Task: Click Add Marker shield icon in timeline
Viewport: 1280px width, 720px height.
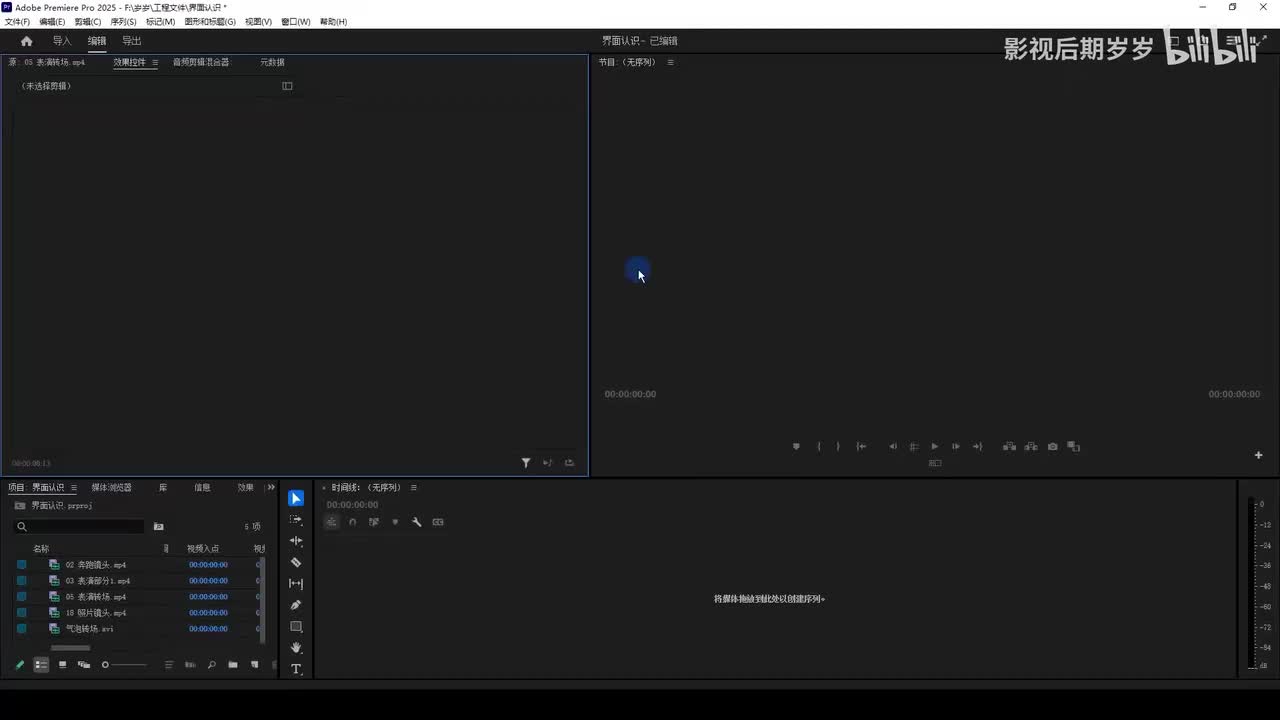Action: [x=395, y=522]
